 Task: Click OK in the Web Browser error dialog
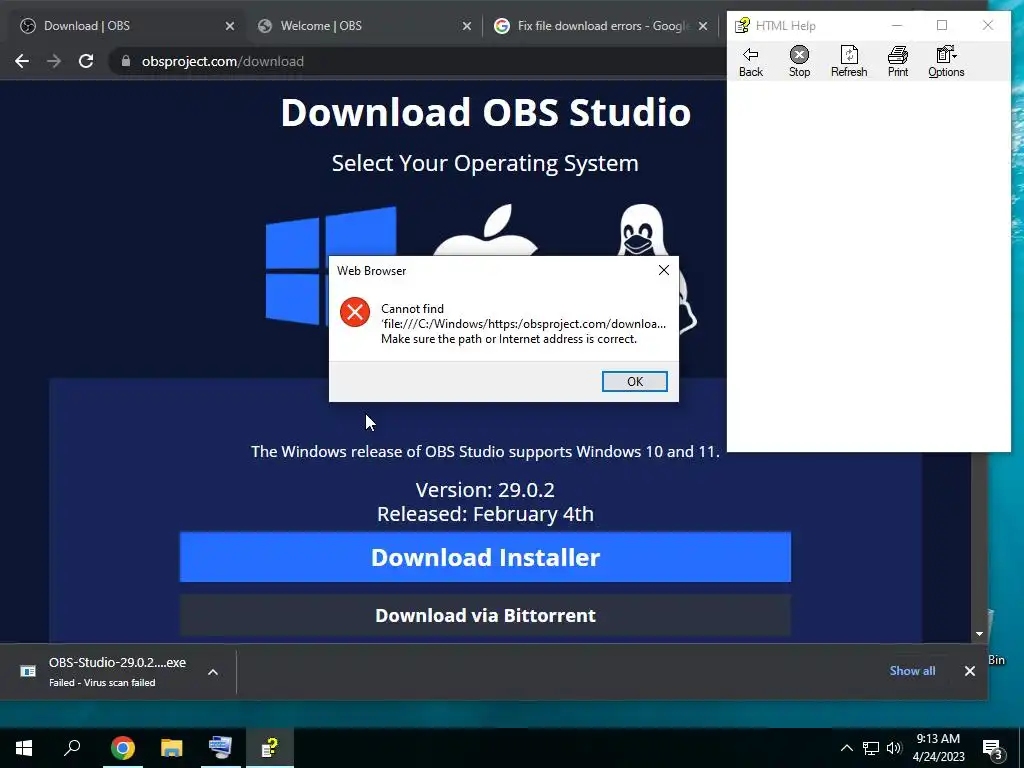tap(634, 381)
